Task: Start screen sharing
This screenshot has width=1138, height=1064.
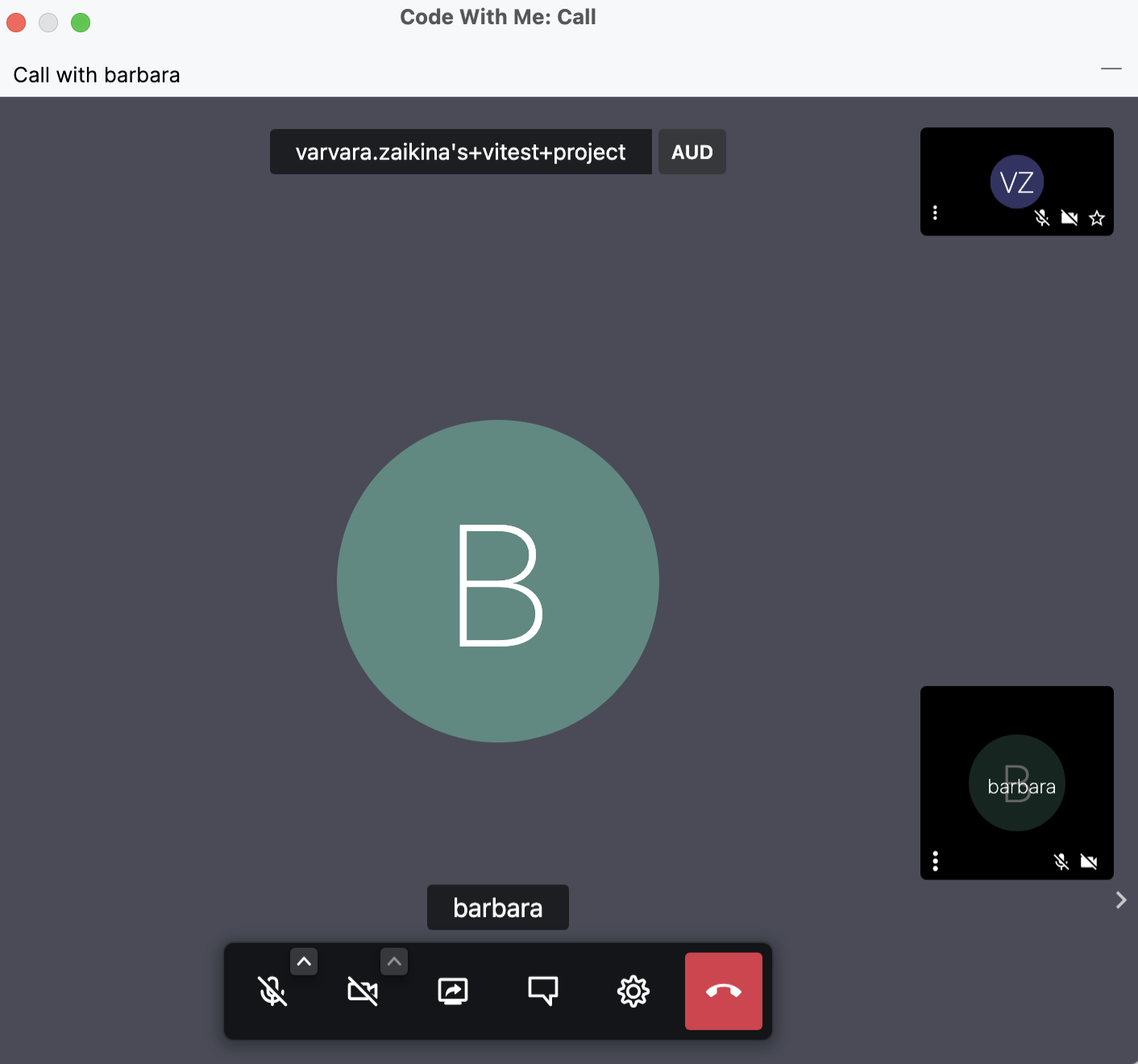Action: [x=454, y=991]
